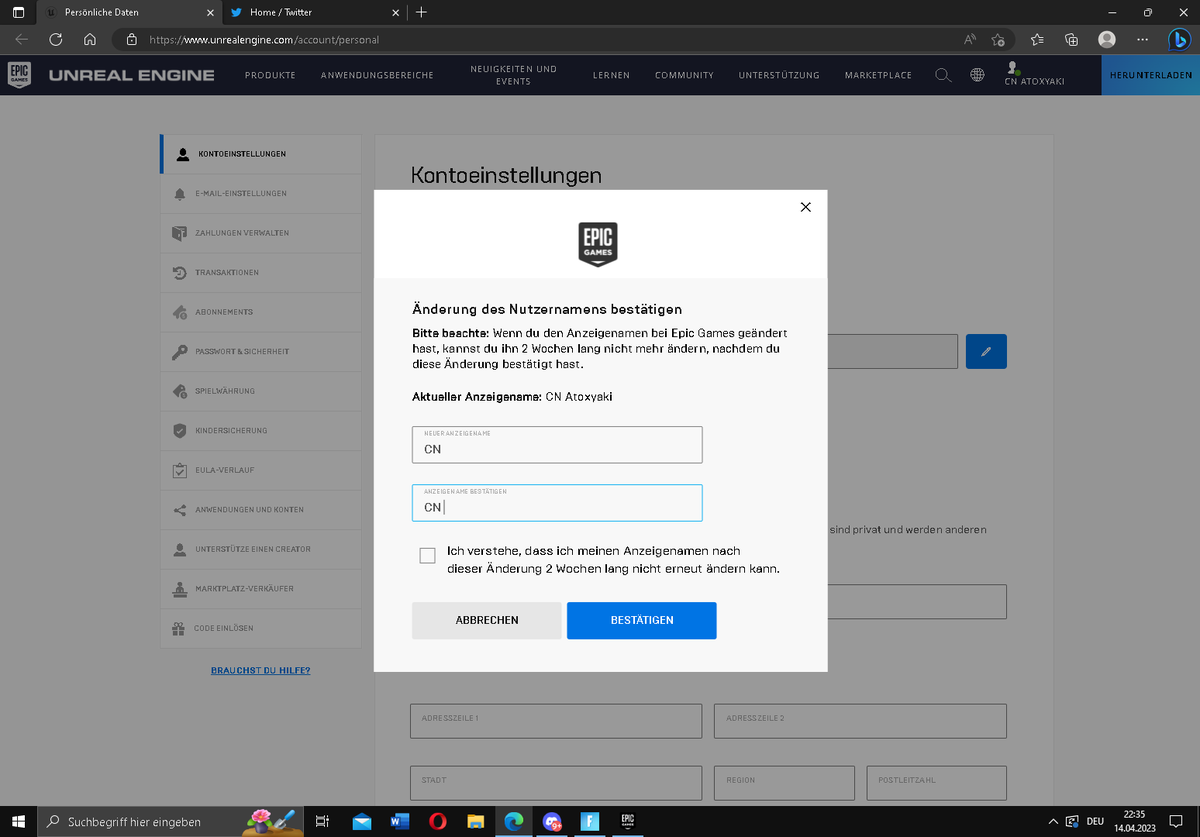Viewport: 1200px width, 837px height.
Task: Click the read aloud icon in address bar
Action: point(969,40)
